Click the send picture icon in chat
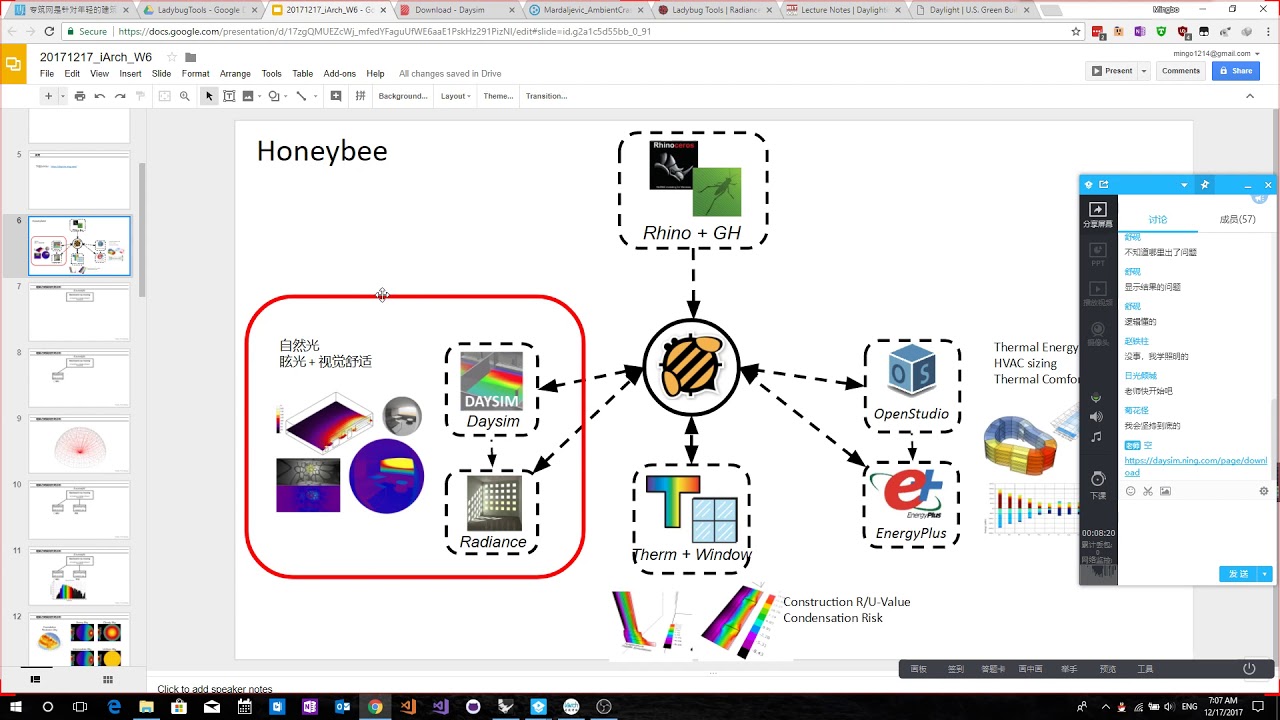The width and height of the screenshot is (1280, 720). (1165, 491)
